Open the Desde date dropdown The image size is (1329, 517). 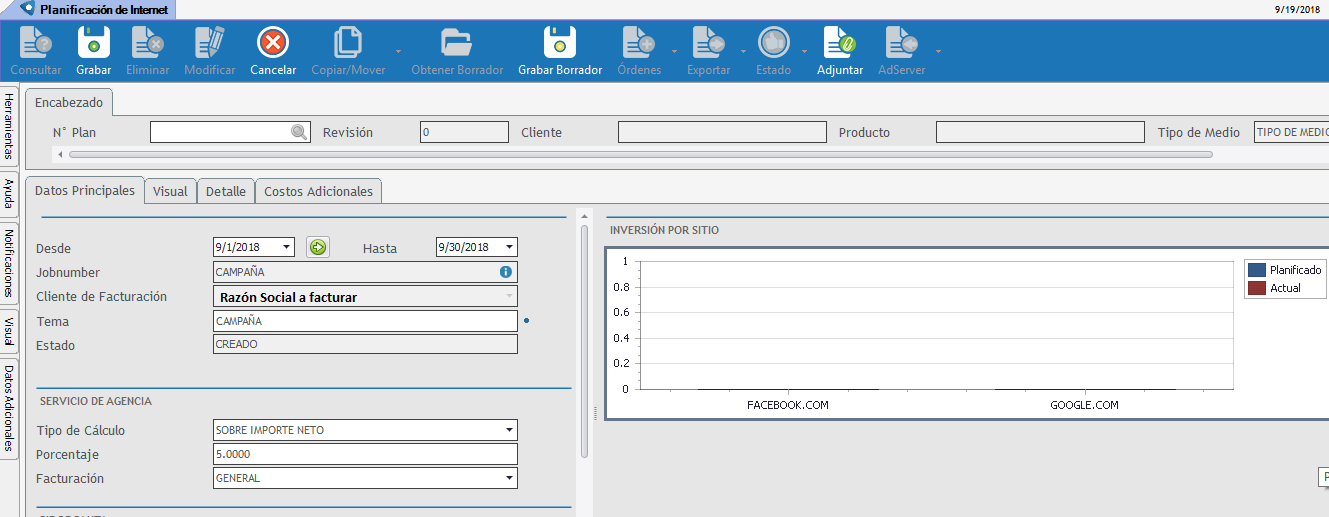coord(287,247)
